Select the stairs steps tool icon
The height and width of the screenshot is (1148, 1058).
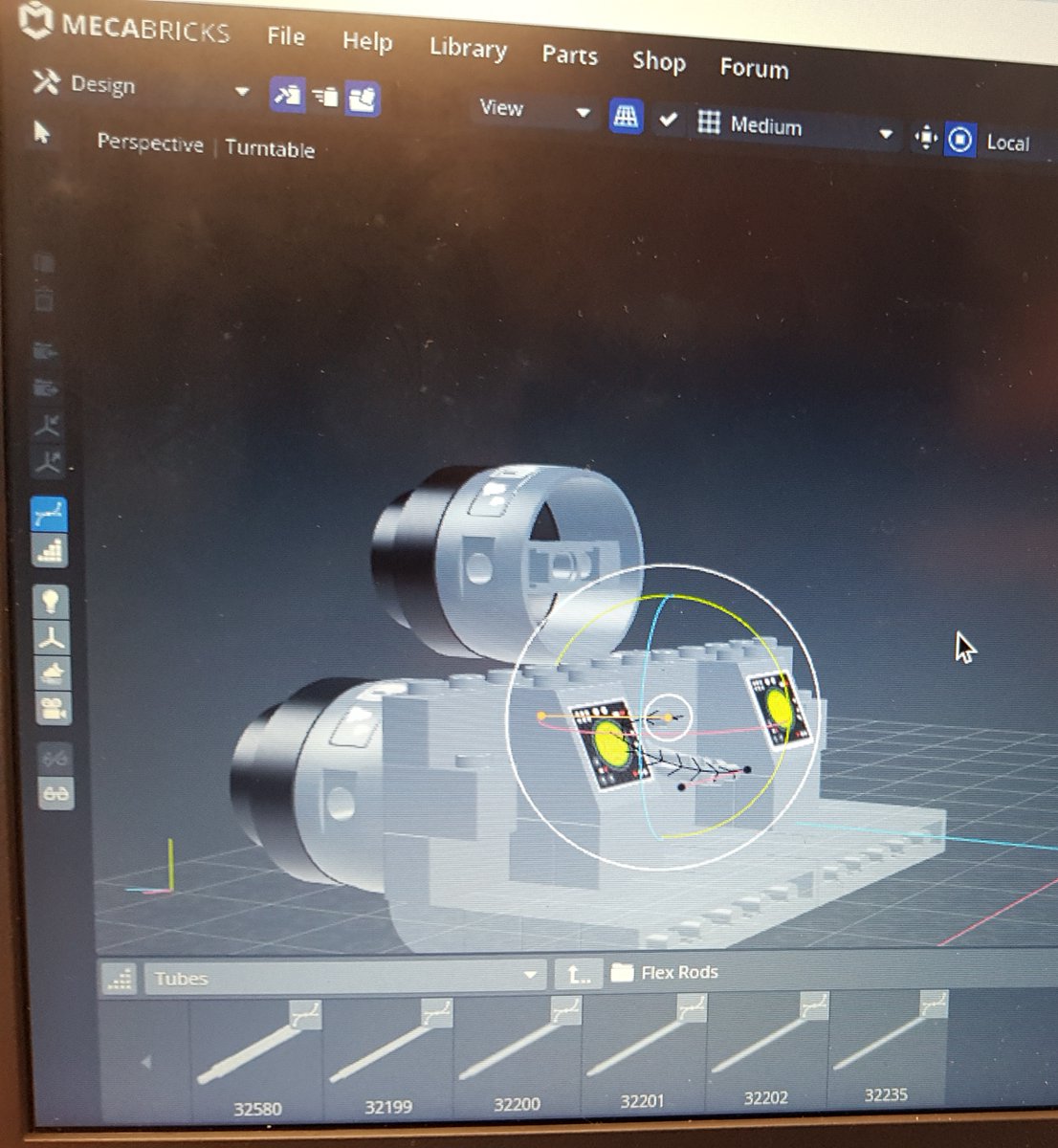tap(50, 549)
